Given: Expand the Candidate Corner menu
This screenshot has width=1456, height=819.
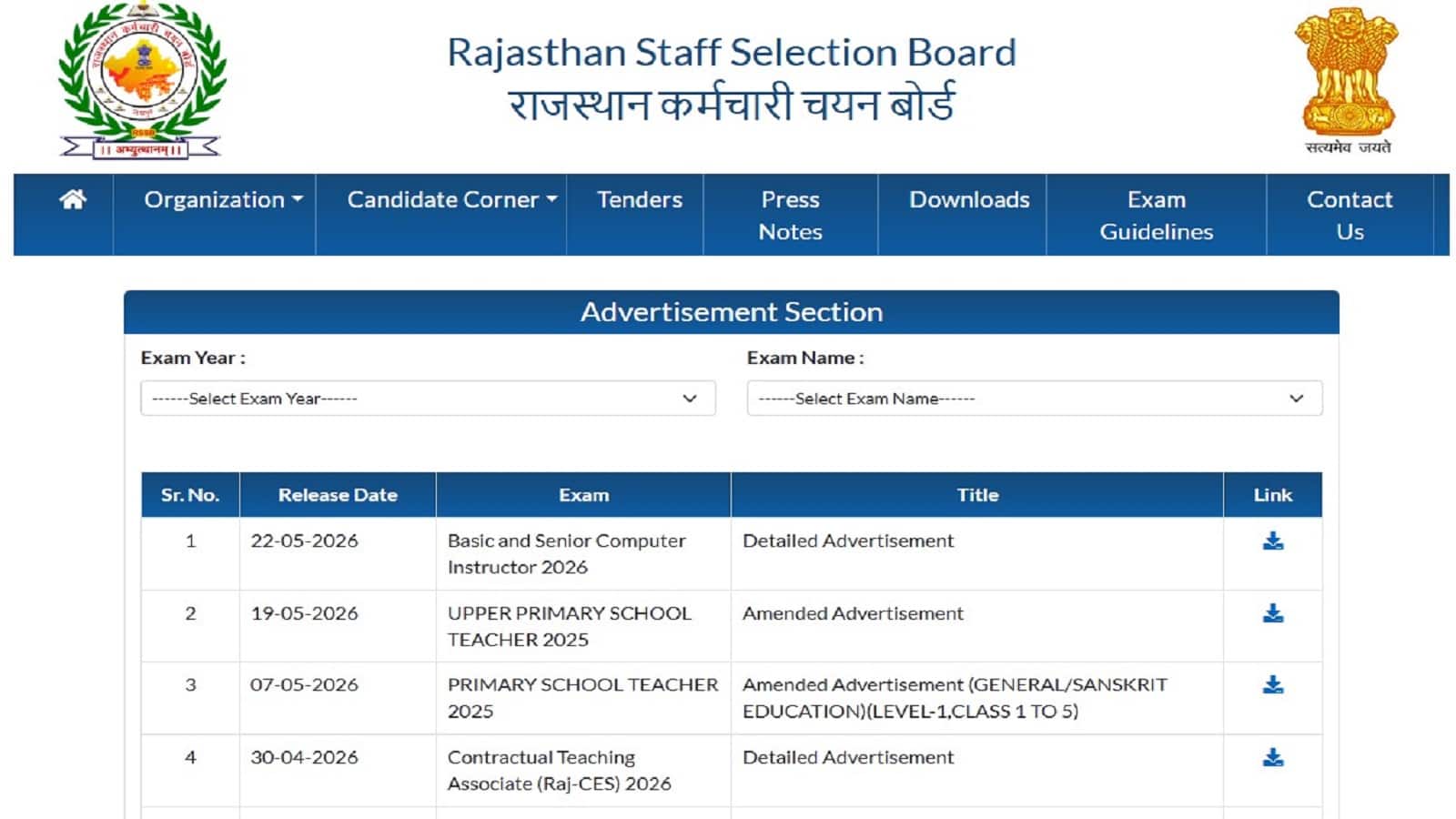Looking at the screenshot, I should 451,199.
